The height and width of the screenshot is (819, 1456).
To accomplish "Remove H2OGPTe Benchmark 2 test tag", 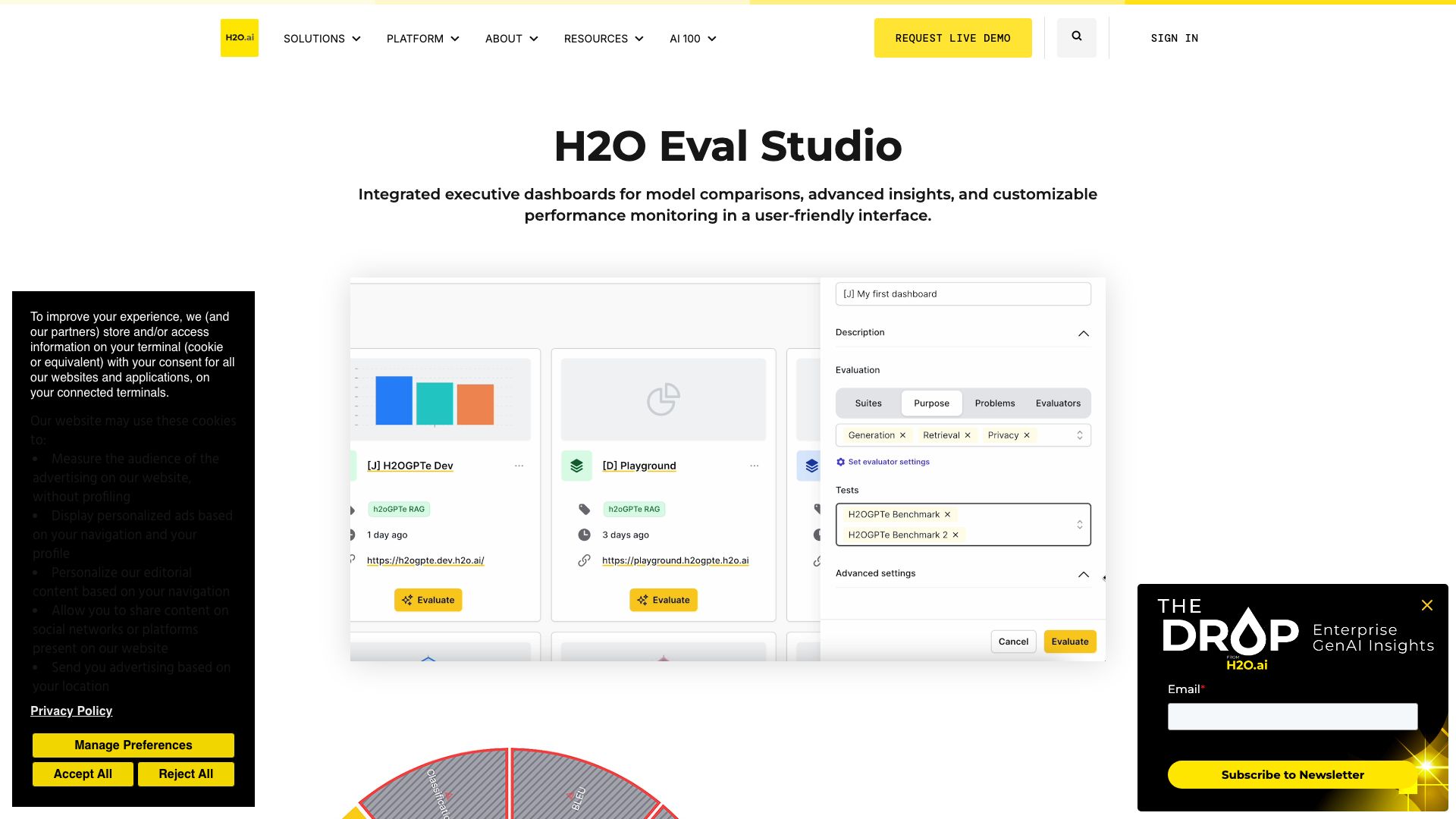I will point(955,535).
